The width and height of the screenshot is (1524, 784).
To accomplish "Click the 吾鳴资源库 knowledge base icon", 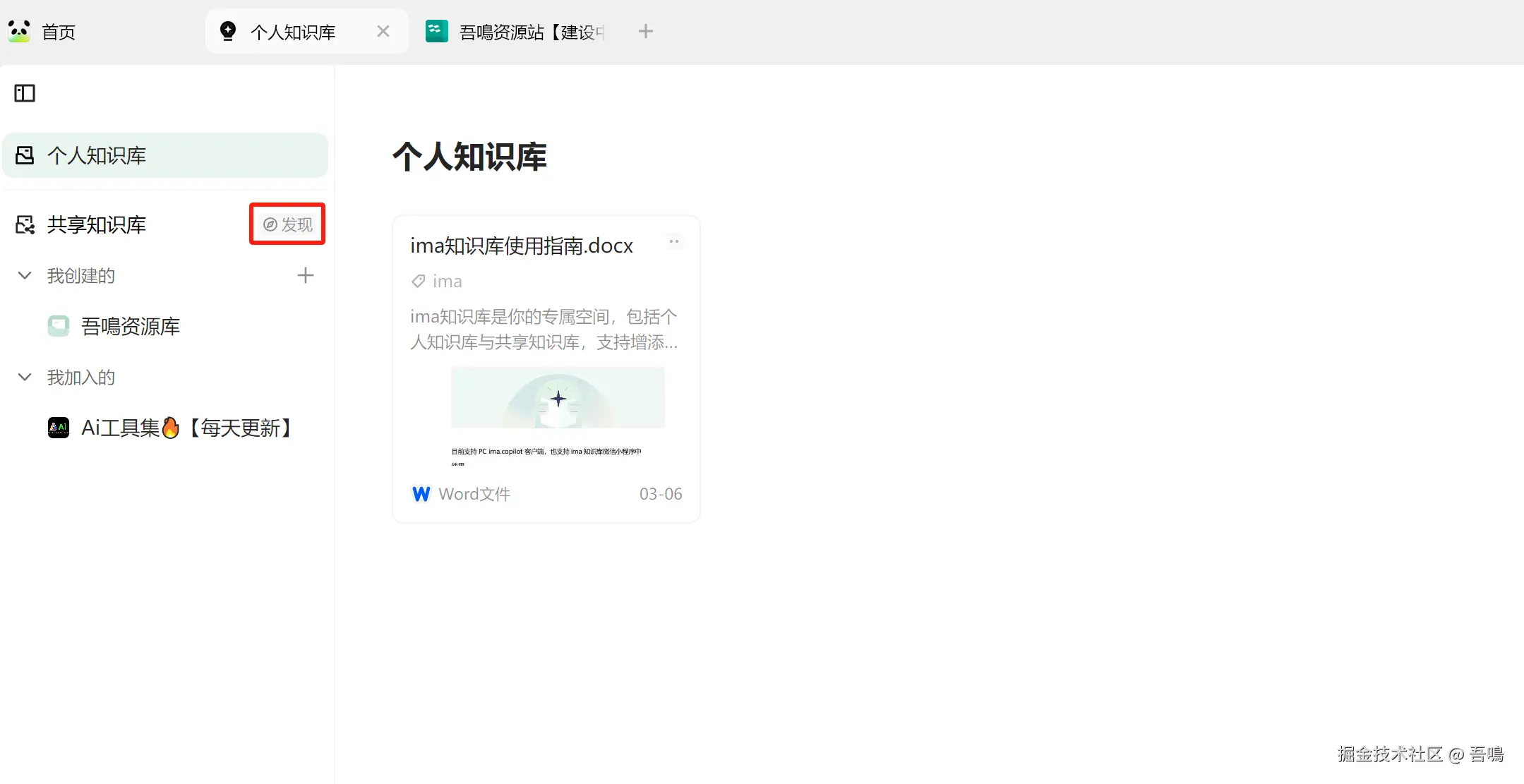I will click(59, 326).
